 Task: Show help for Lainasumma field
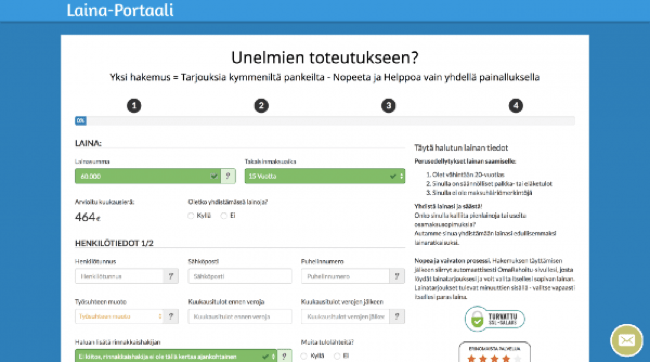click(228, 176)
